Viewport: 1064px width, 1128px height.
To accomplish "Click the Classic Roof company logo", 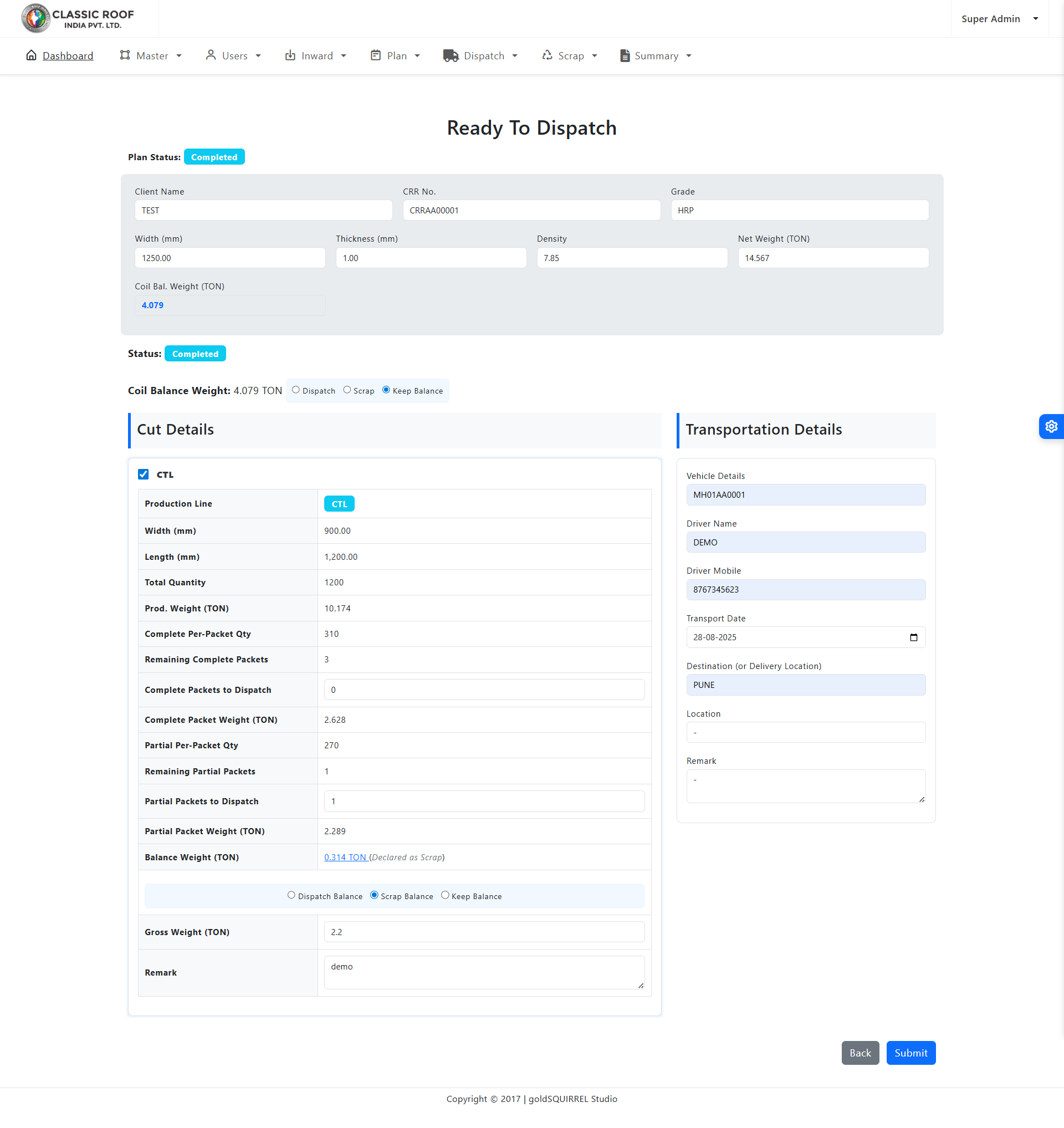I will pos(78,18).
